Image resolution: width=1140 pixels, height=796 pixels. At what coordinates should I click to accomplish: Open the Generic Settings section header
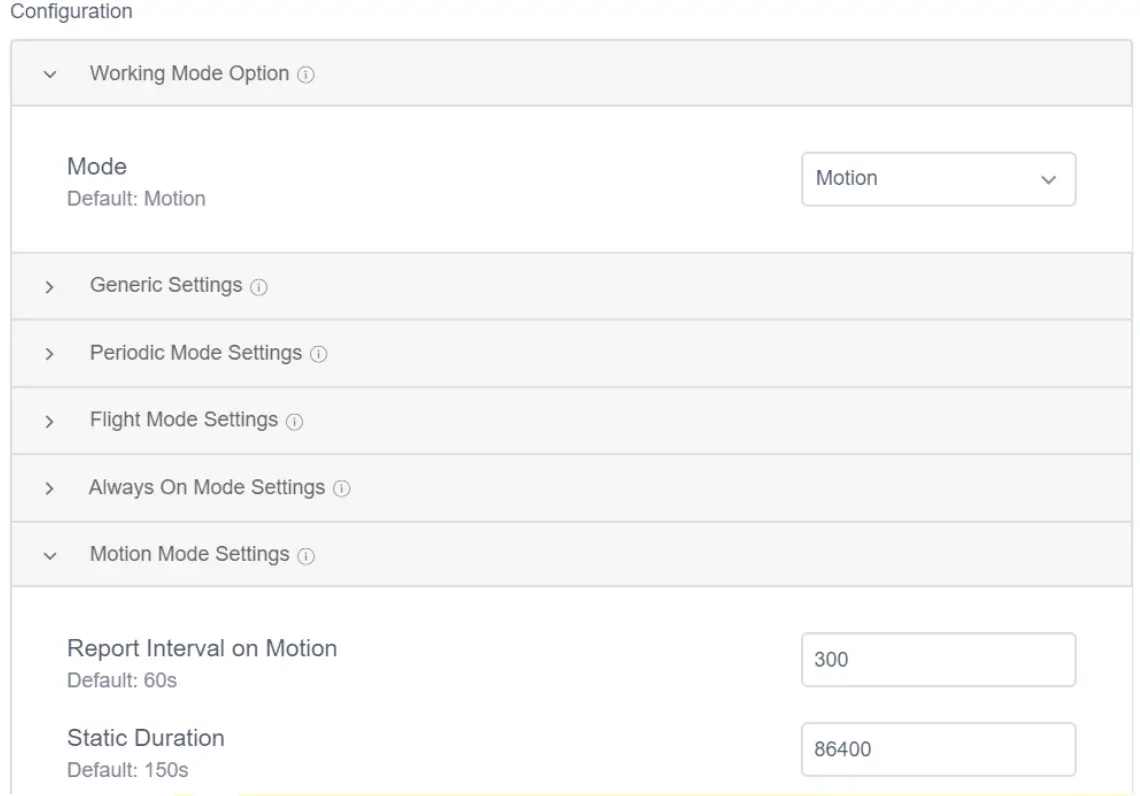[166, 286]
